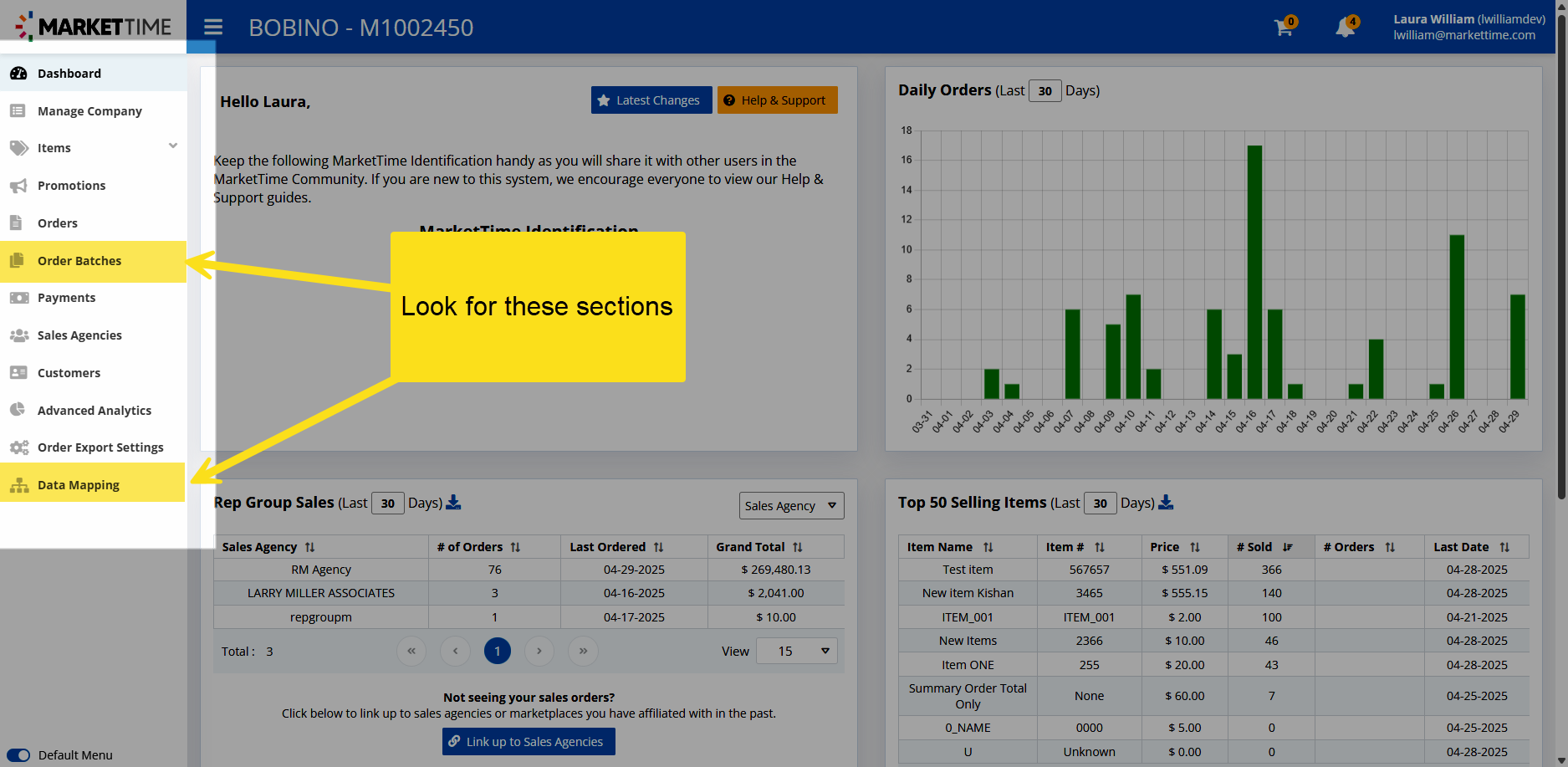Click the Latest Changes button

click(x=651, y=100)
